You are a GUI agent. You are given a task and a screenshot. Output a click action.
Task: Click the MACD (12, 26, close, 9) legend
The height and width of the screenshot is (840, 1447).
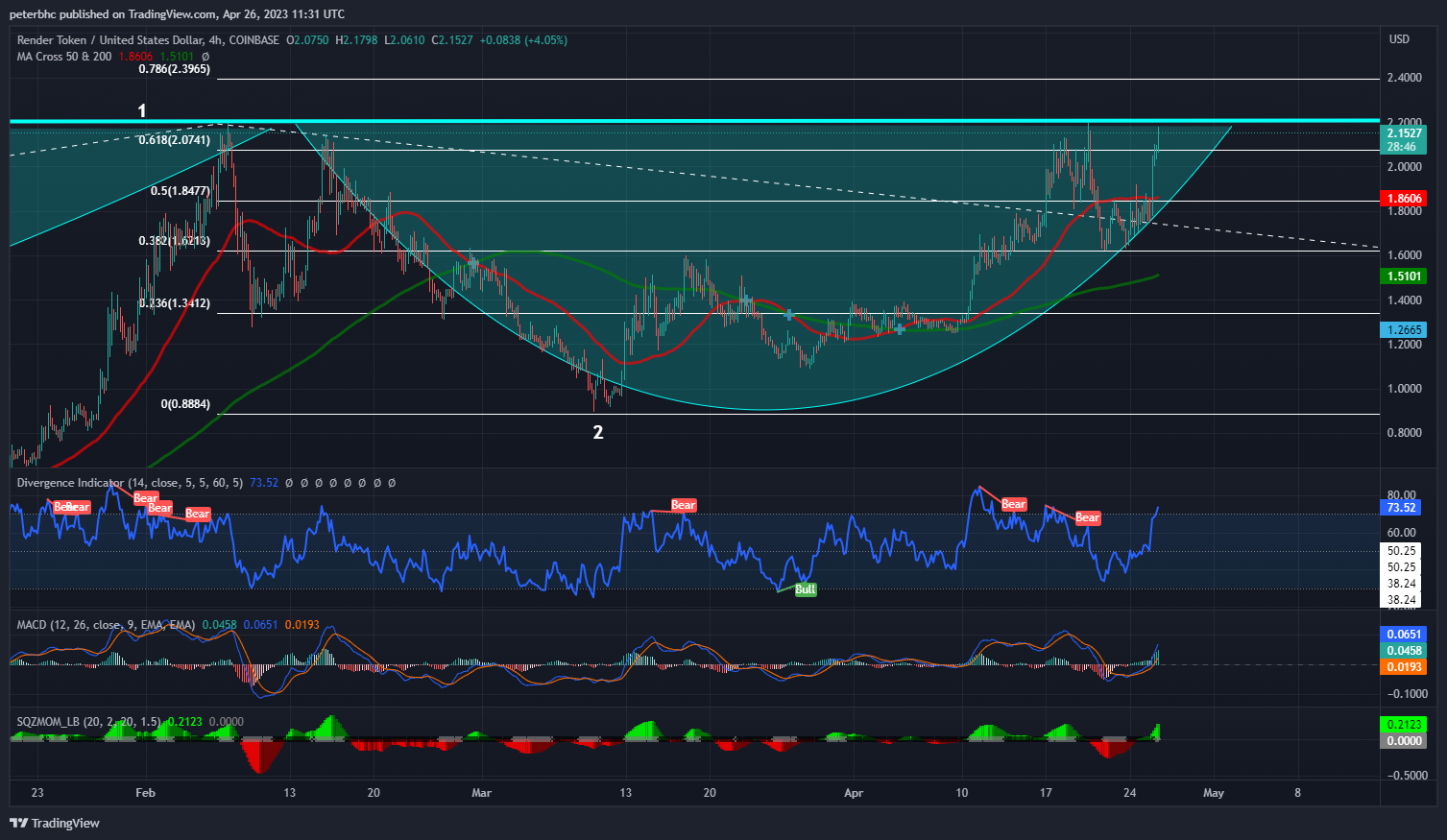[106, 625]
